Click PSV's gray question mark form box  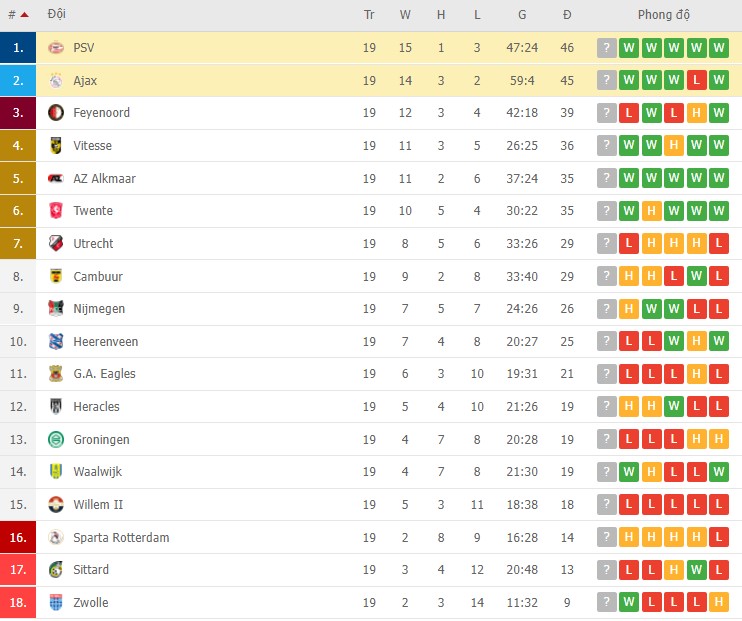(x=607, y=48)
